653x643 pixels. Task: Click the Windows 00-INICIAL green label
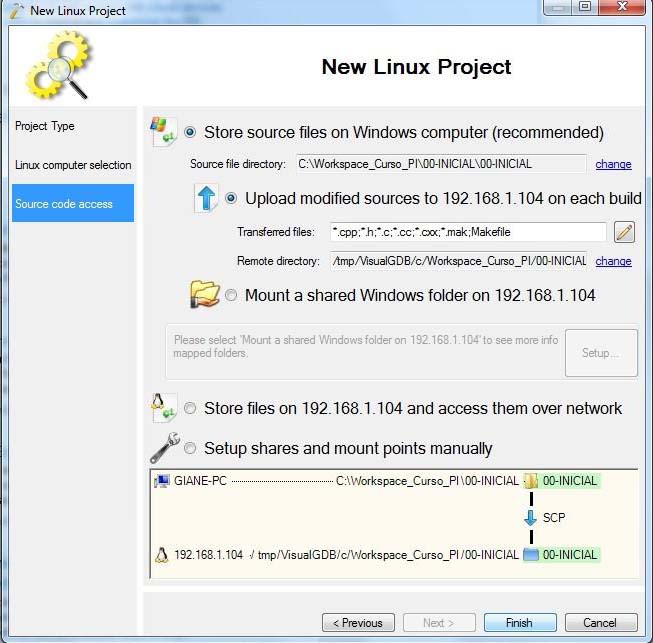pos(570,481)
